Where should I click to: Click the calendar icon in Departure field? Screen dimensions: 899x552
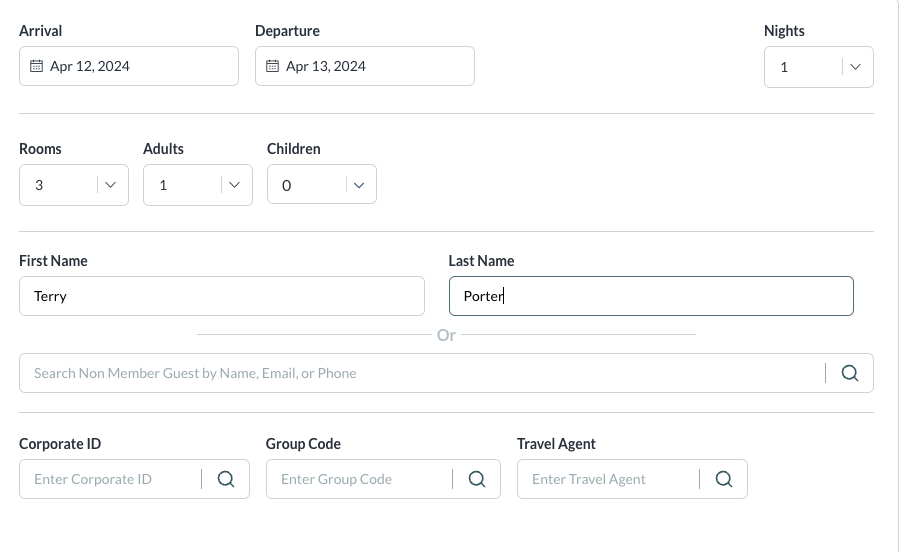[272, 67]
